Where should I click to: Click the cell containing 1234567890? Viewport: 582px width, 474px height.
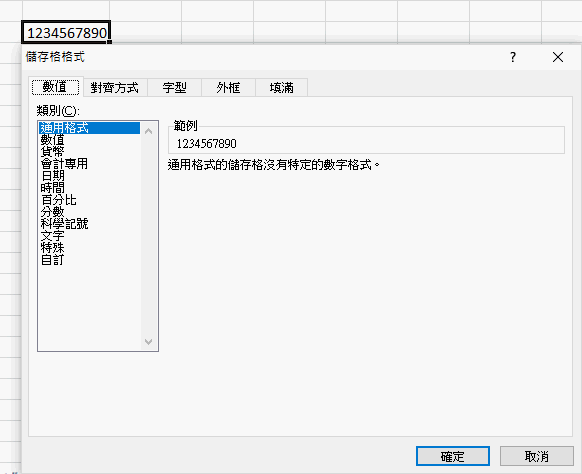pyautogui.click(x=66, y=33)
